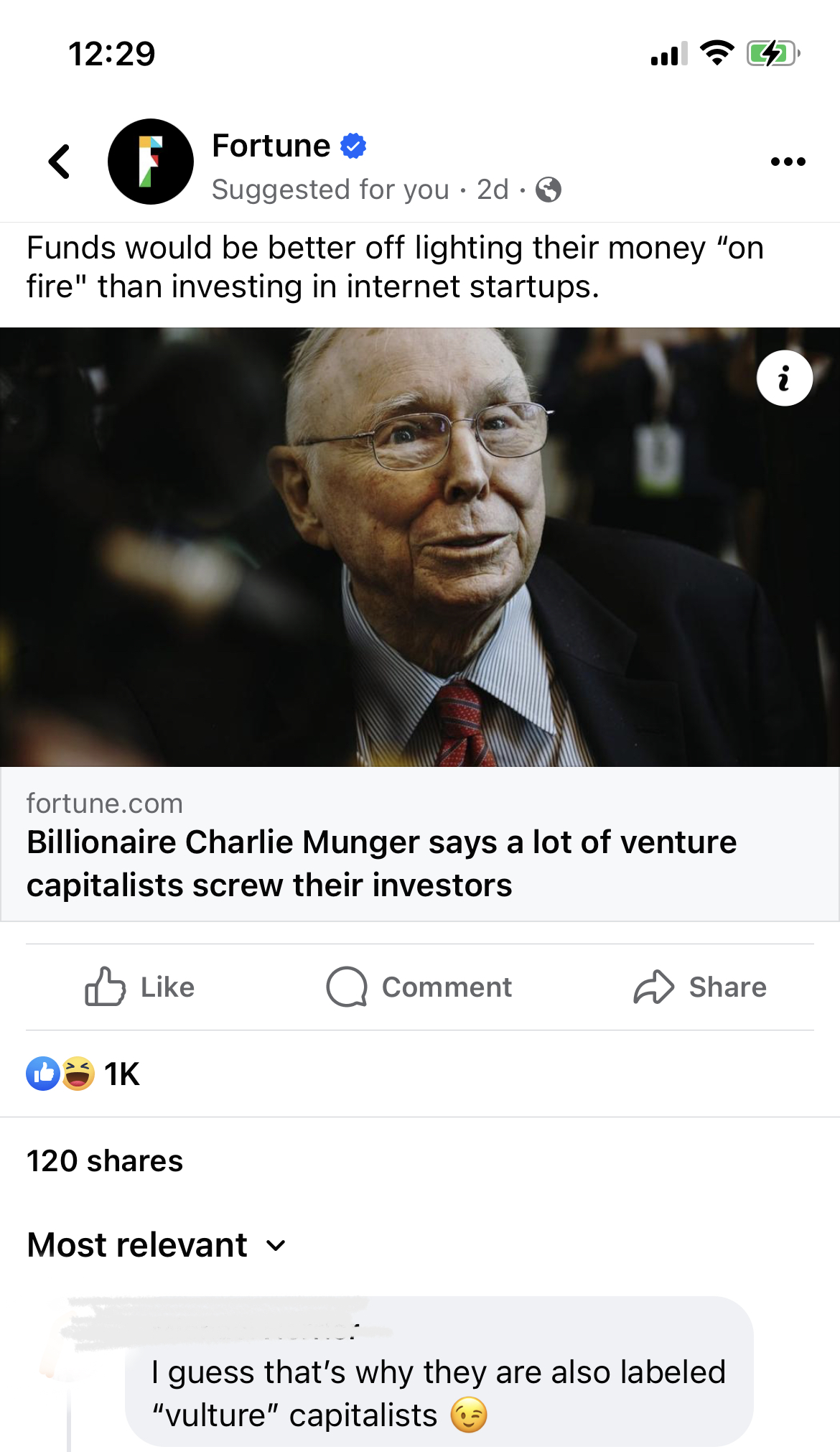Image resolution: width=840 pixels, height=1452 pixels.
Task: Tap the laughing Haha reaction icon
Action: (x=78, y=1074)
